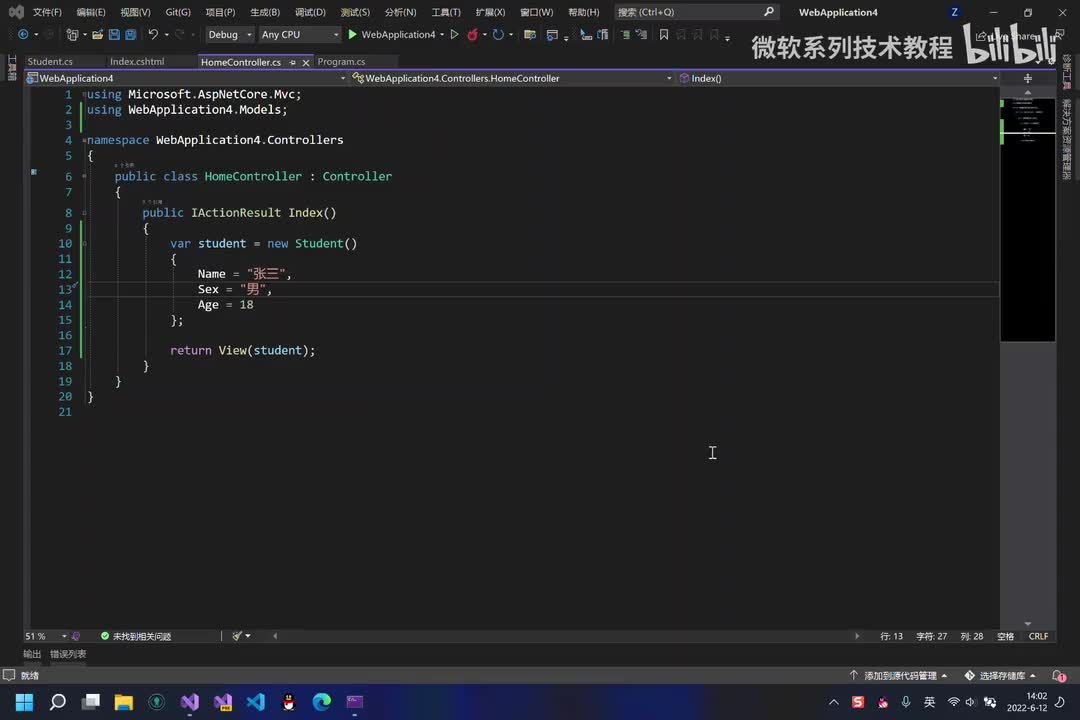Click the account Z badge in title bar

[955, 12]
